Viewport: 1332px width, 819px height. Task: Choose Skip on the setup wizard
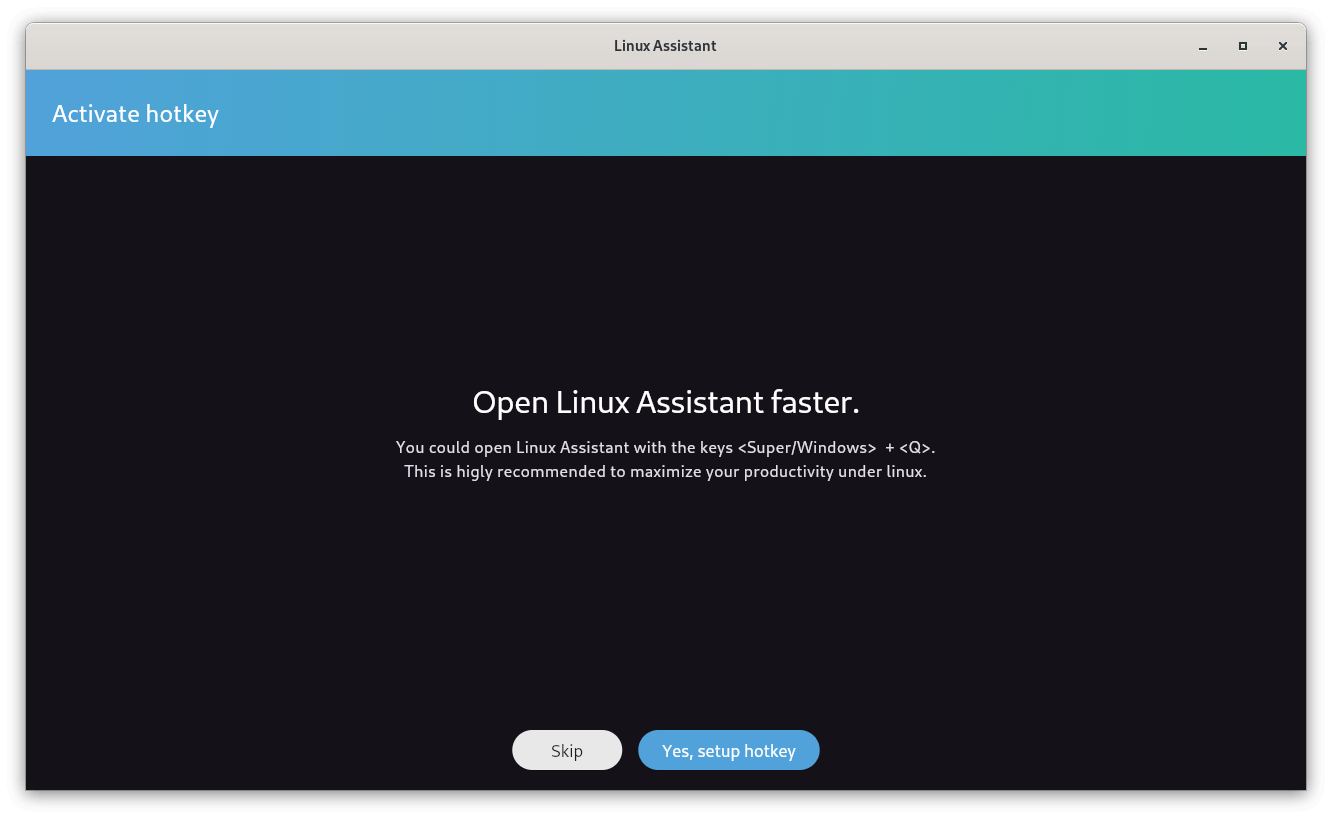coord(566,749)
